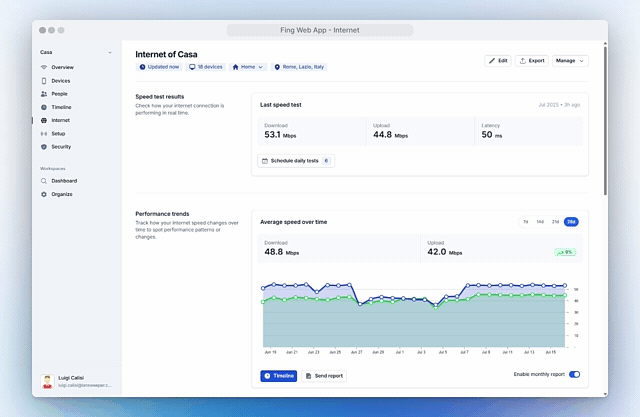This screenshot has width=640, height=417.
Task: Click the Internet globe icon in sidebar
Action: pyautogui.click(x=44, y=120)
